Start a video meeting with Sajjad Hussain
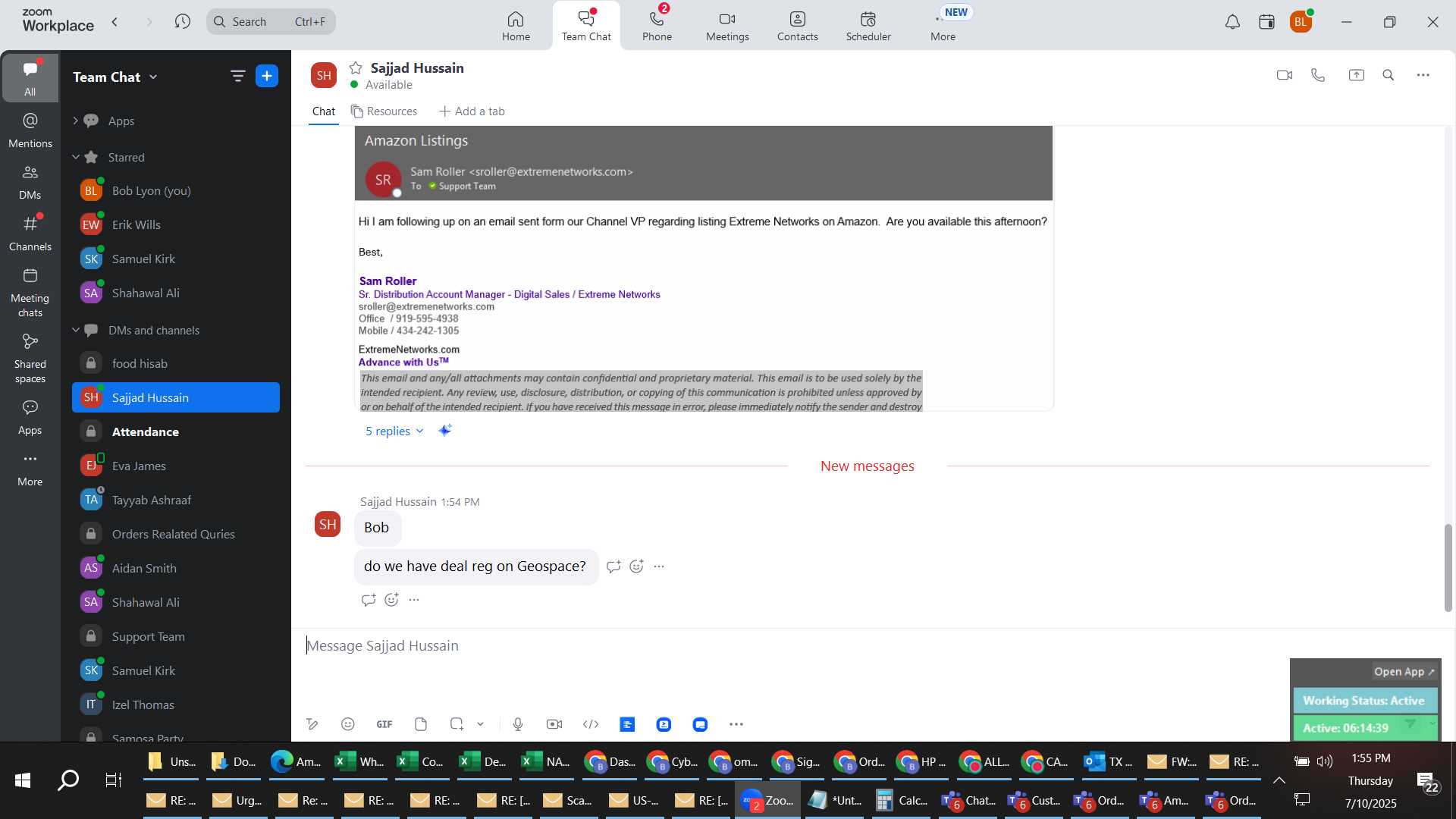 1284,75
